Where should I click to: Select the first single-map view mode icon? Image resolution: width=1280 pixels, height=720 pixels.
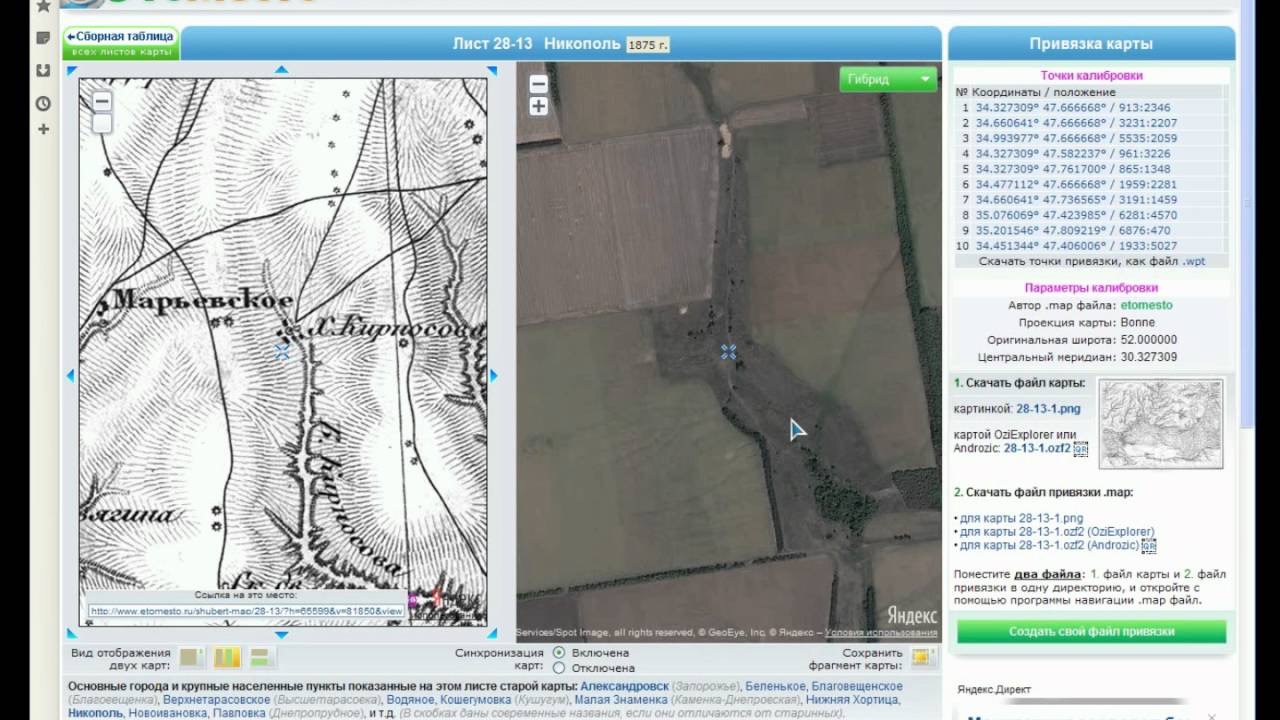pos(191,657)
